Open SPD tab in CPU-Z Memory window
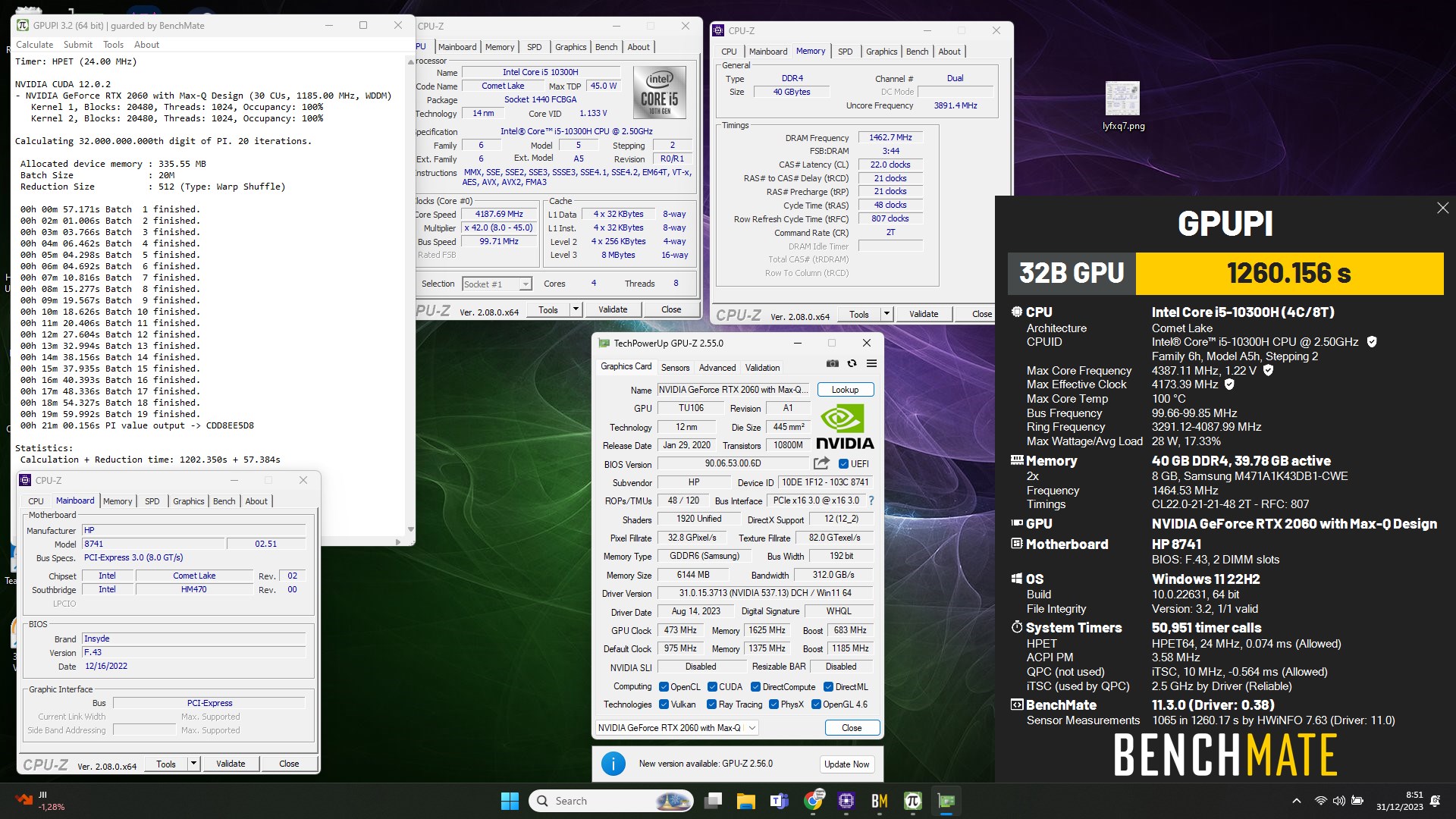Image resolution: width=1456 pixels, height=819 pixels. click(845, 52)
